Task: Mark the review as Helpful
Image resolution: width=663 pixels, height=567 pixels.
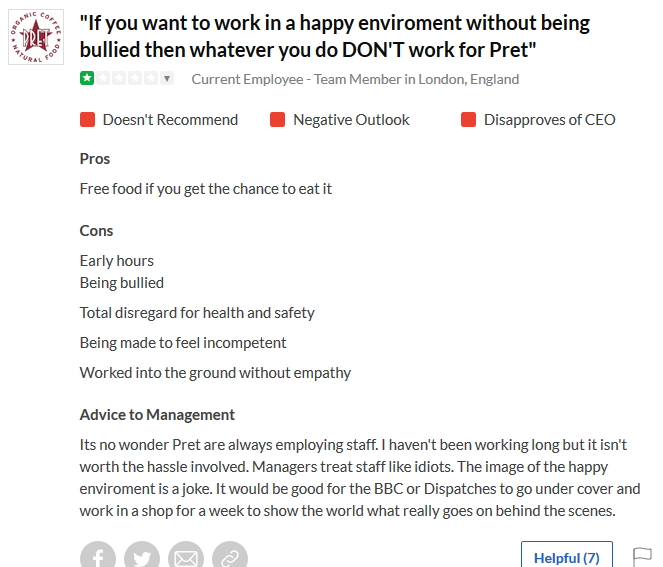Action: coord(566,557)
